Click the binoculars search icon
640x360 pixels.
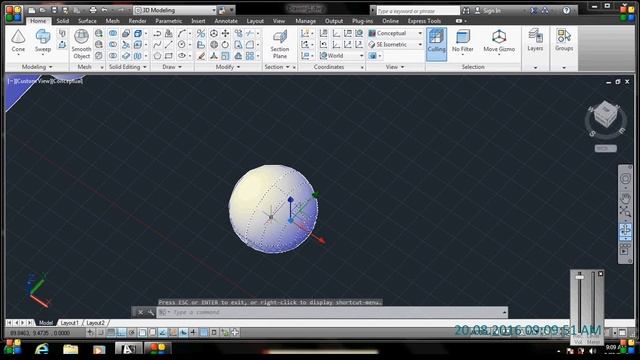coord(466,11)
